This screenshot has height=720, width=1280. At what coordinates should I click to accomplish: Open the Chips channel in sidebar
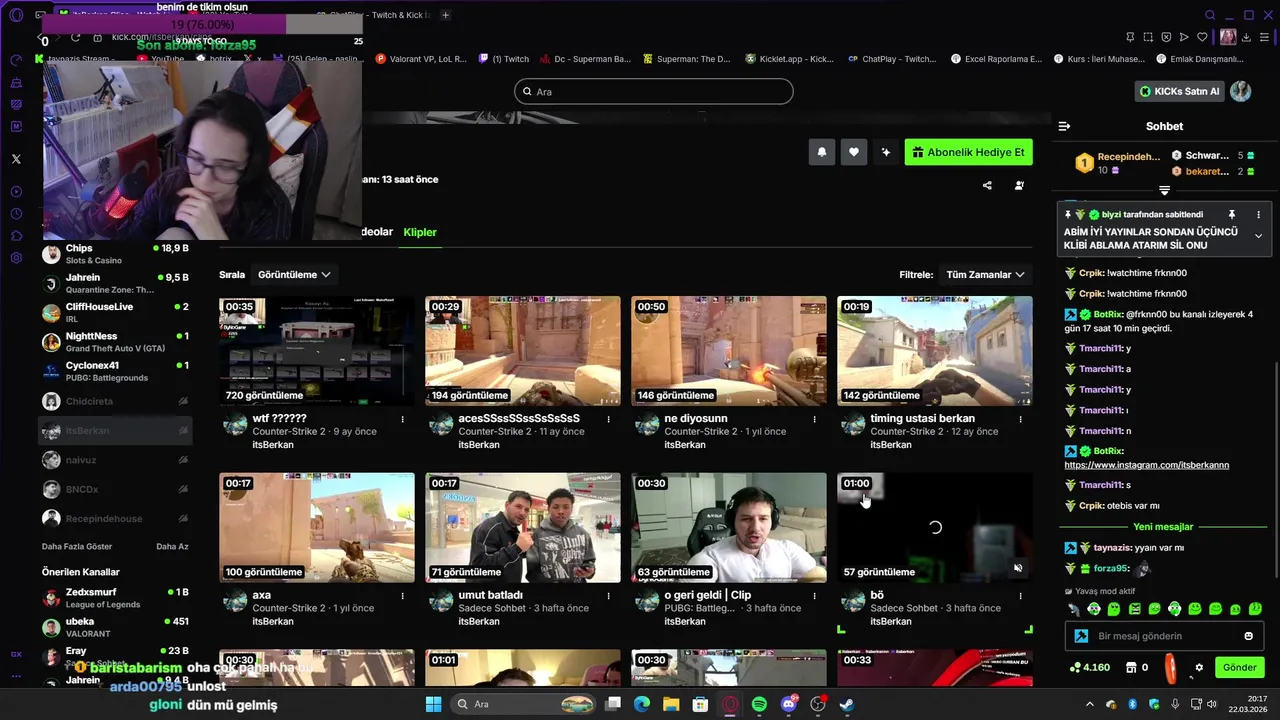[x=115, y=254]
